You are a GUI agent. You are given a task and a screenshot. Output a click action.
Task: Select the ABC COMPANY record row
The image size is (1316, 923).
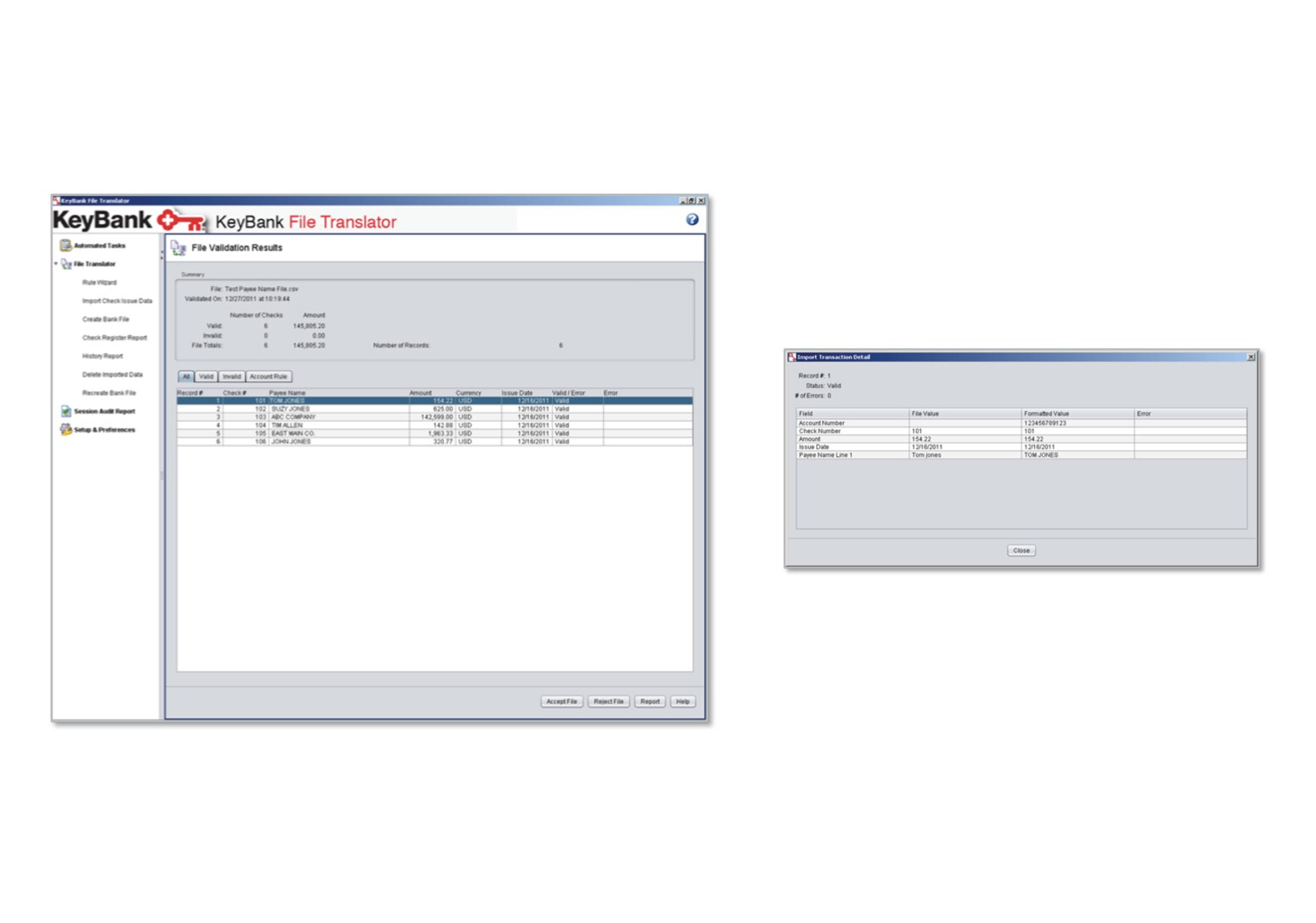pyautogui.click(x=434, y=417)
